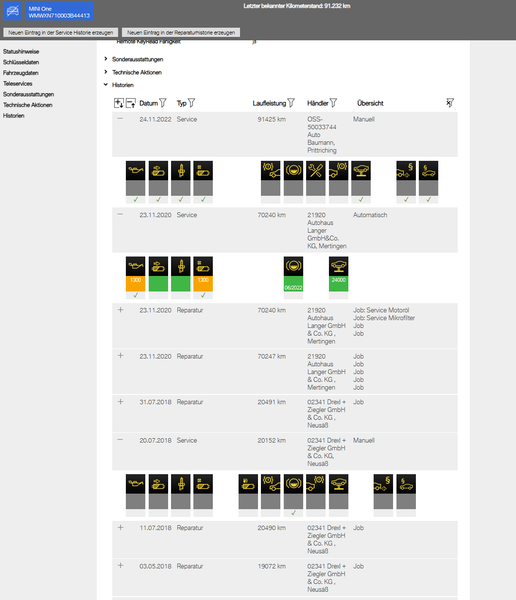Viewport: 516px width, 600px height.
Task: Expand the Technische Aktionen section
Action: point(106,72)
